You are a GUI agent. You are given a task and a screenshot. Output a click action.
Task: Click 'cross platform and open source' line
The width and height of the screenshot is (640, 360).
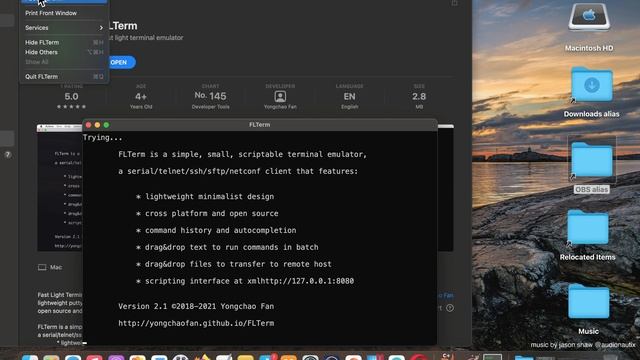click(x=207, y=213)
